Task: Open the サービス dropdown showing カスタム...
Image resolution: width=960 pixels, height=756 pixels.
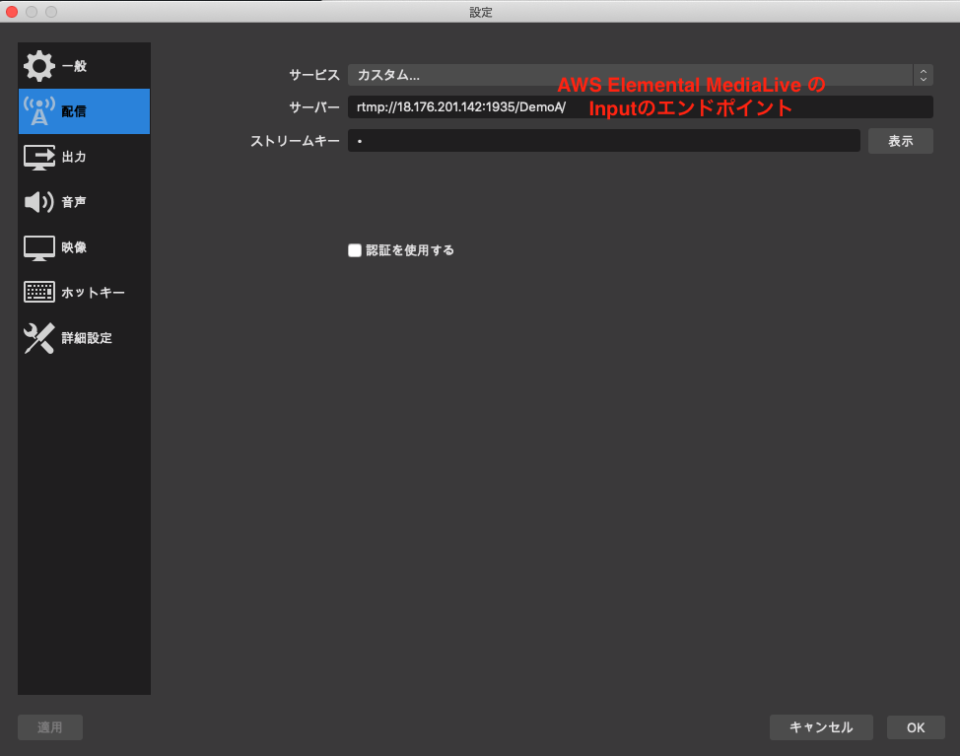Action: coord(640,75)
